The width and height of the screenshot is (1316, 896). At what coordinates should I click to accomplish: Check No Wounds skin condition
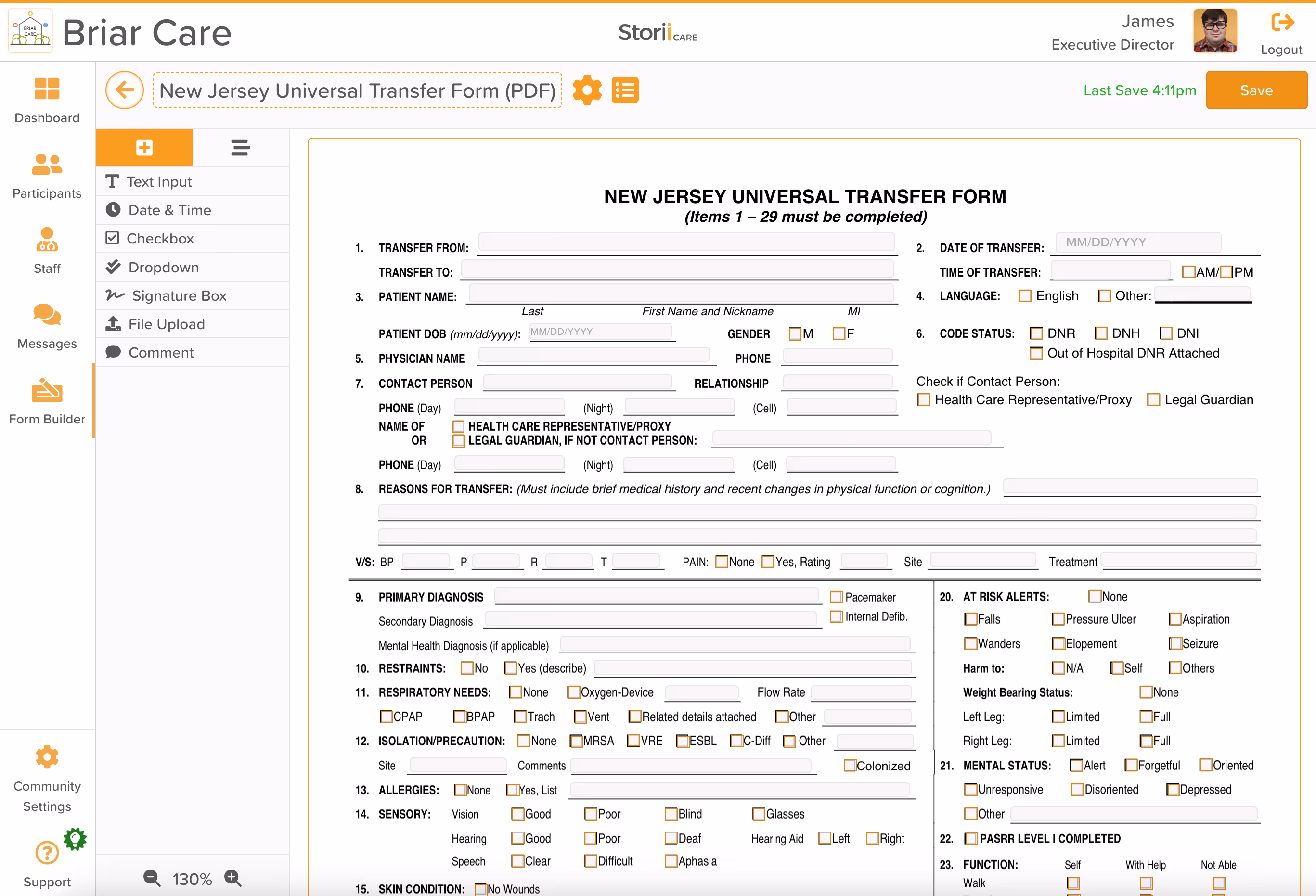point(481,889)
